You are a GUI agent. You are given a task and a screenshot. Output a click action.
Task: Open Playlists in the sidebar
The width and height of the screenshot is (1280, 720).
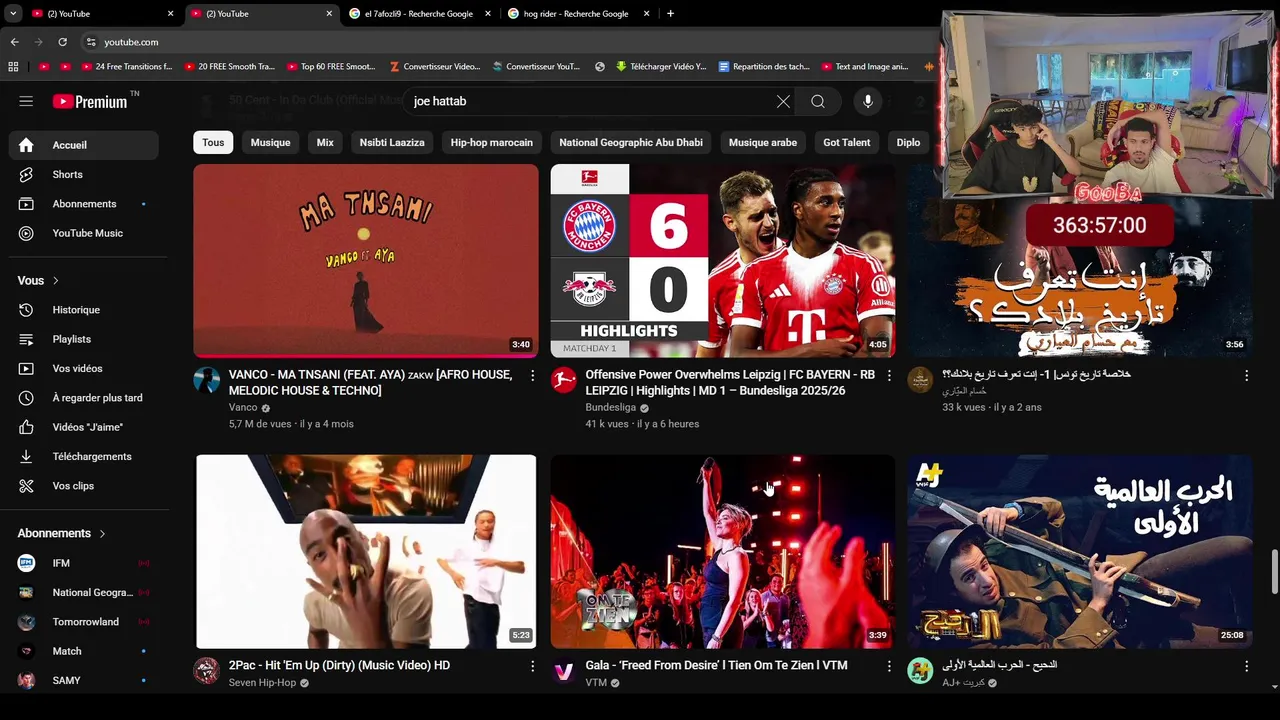point(84,339)
